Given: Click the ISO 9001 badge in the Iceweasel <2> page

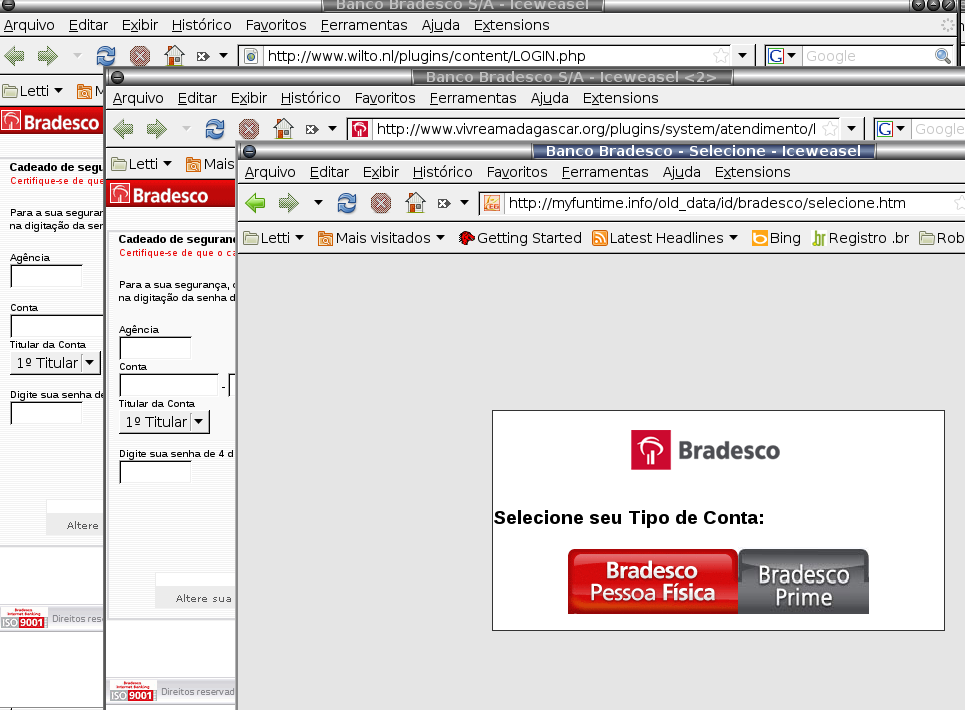Looking at the screenshot, I should (x=131, y=691).
